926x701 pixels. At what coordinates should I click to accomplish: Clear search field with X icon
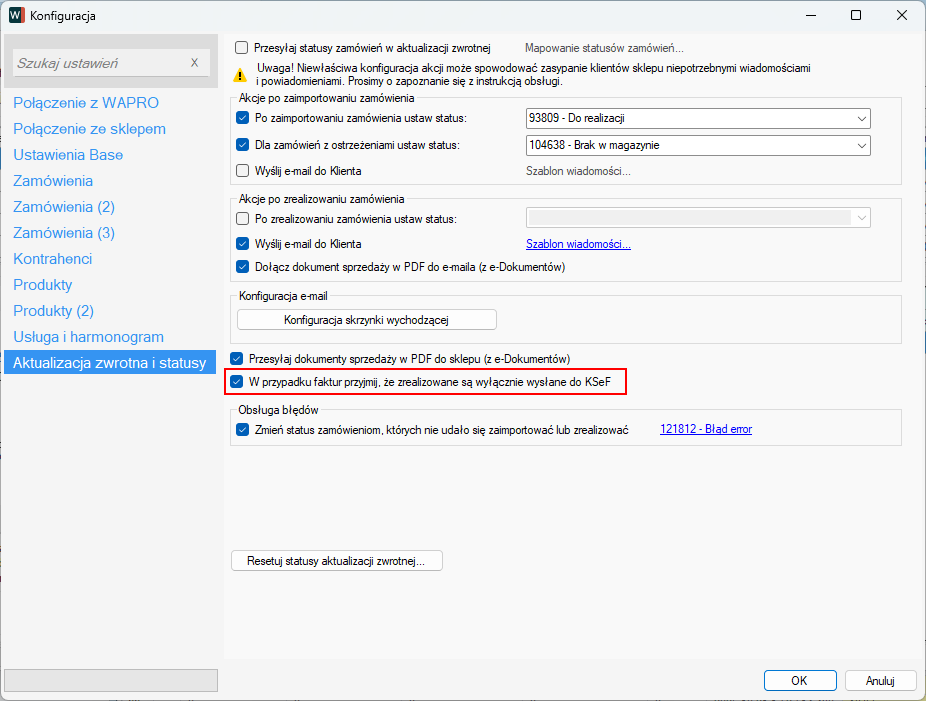pos(194,63)
